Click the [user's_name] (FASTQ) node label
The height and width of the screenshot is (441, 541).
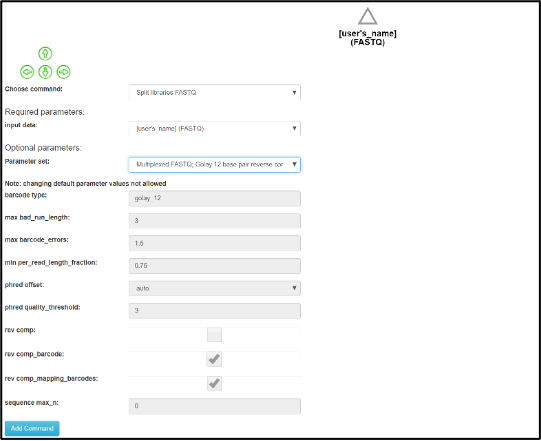(x=367, y=38)
